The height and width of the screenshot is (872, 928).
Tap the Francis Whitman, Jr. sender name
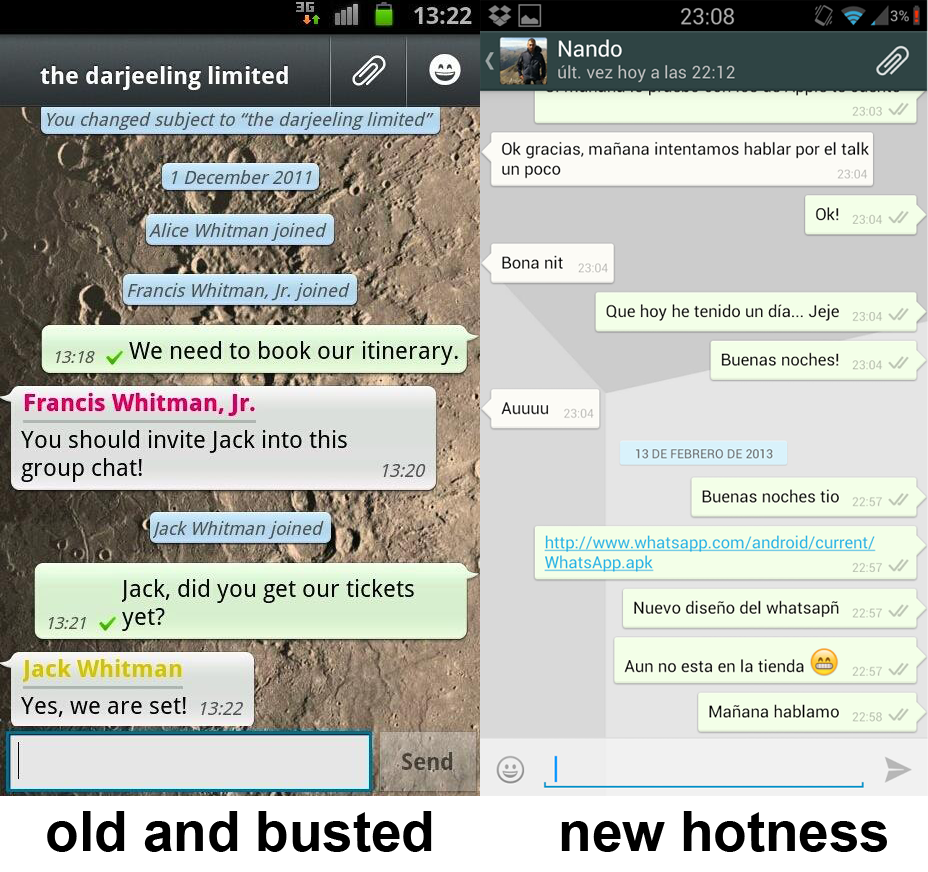pos(139,403)
